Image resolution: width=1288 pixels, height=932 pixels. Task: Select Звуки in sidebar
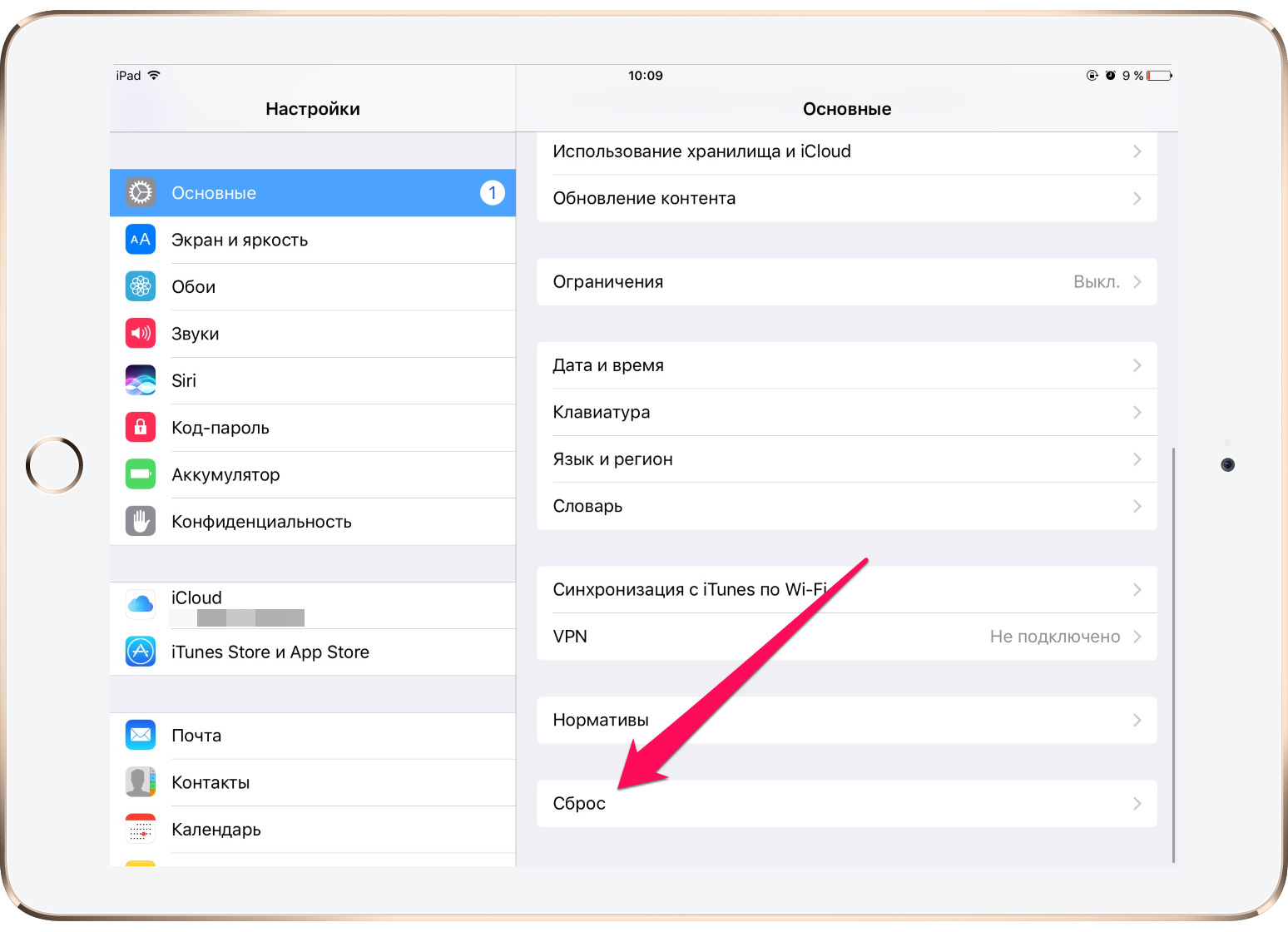click(x=313, y=334)
